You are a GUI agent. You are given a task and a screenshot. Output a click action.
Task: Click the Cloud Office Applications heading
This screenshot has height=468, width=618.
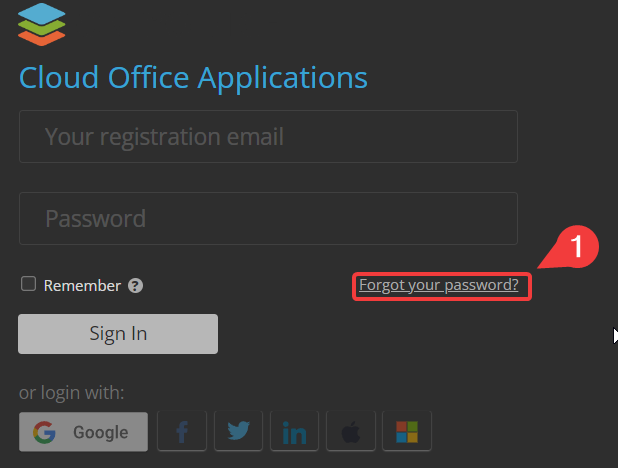(193, 78)
